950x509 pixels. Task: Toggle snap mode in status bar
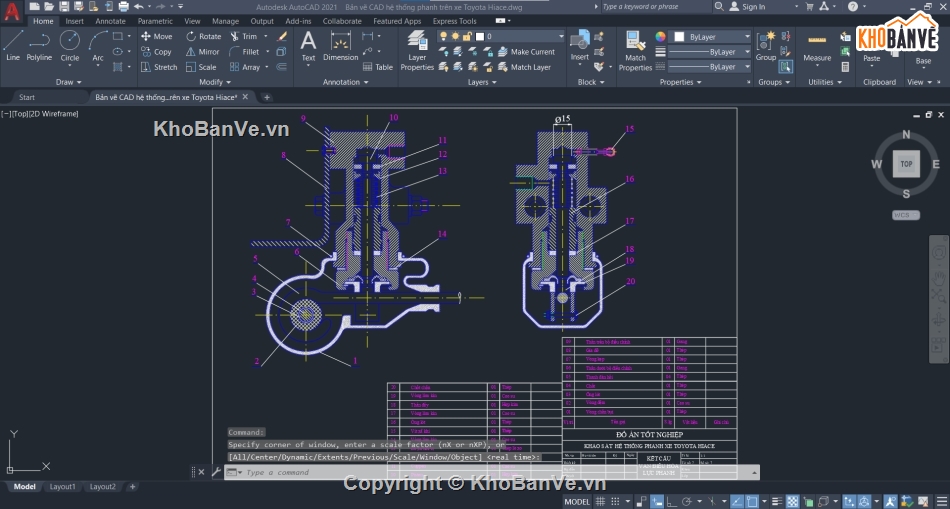615,501
